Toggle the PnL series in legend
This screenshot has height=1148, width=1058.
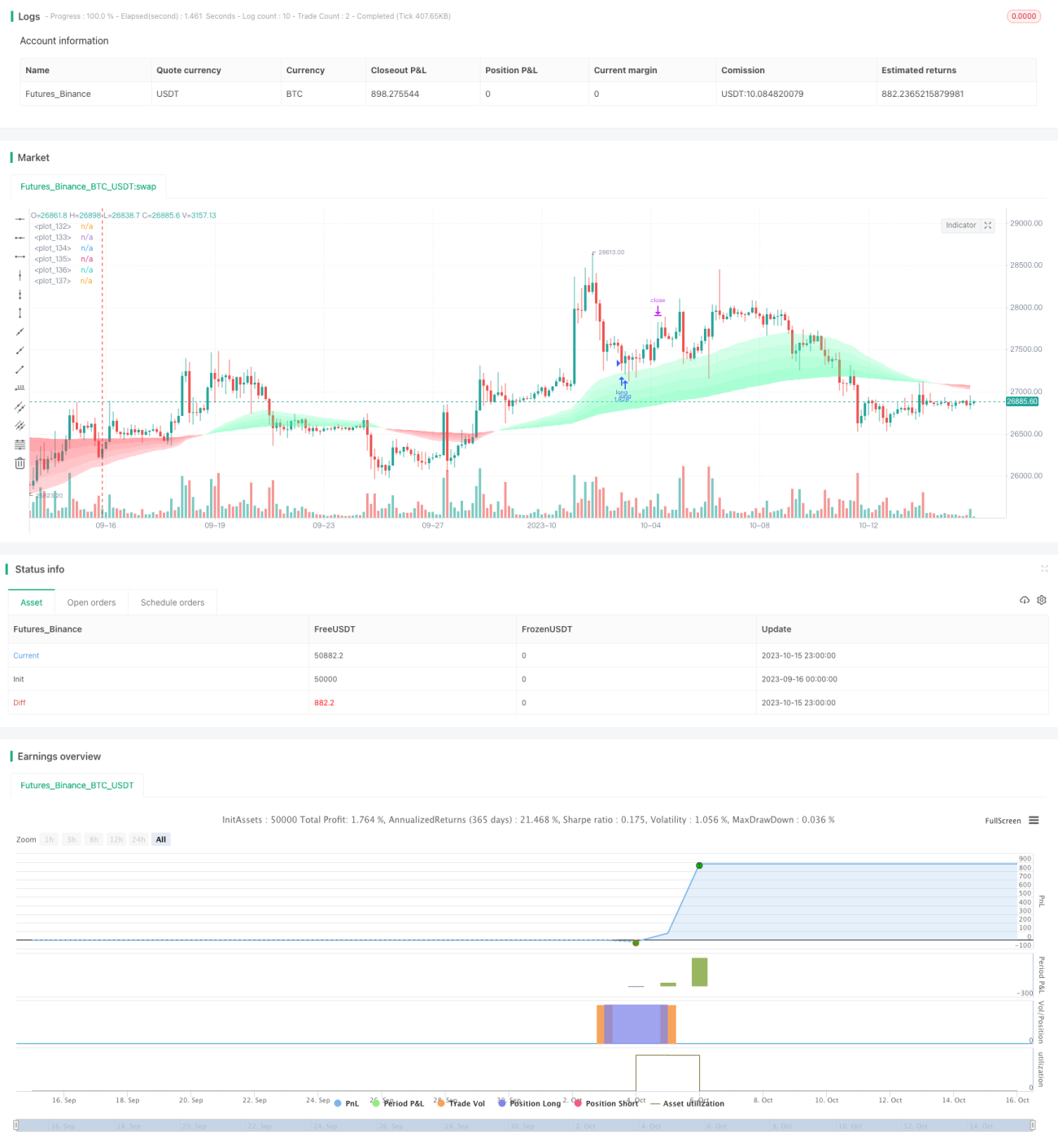[347, 1103]
